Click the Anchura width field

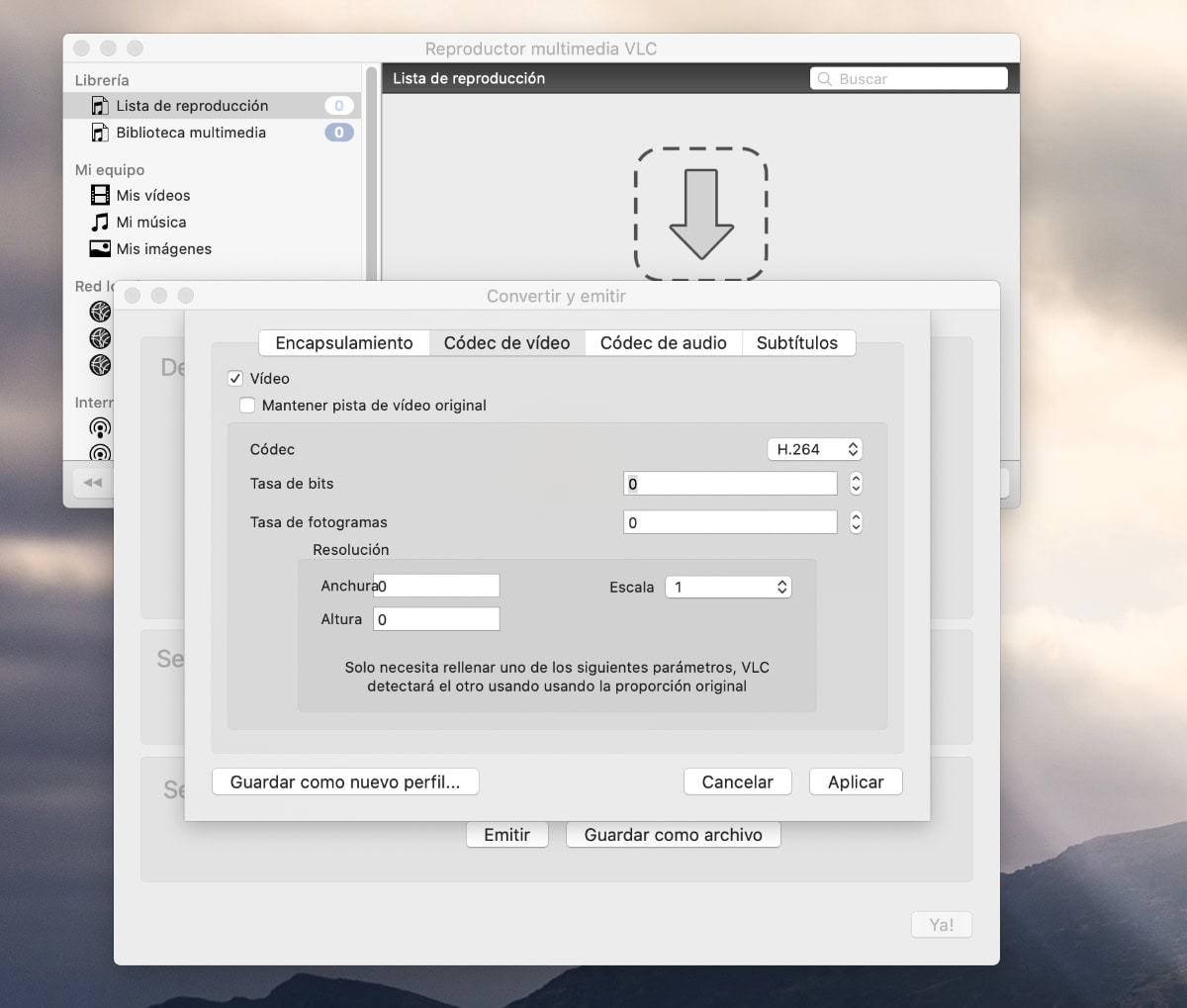pos(436,586)
